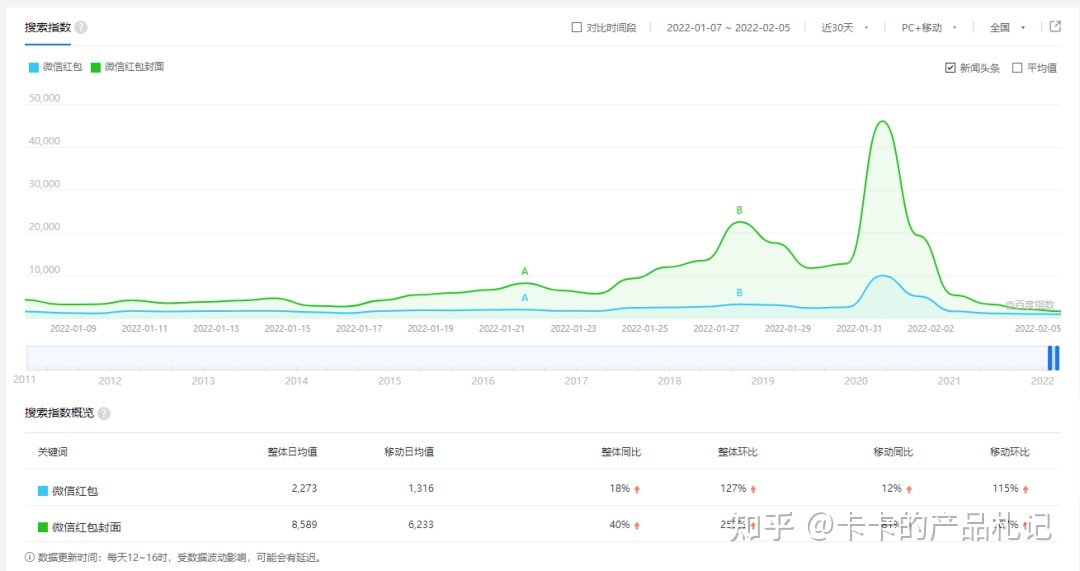The width and height of the screenshot is (1080, 571).
Task: Uncheck the 新闻头条 checkbox
Action: point(951,68)
